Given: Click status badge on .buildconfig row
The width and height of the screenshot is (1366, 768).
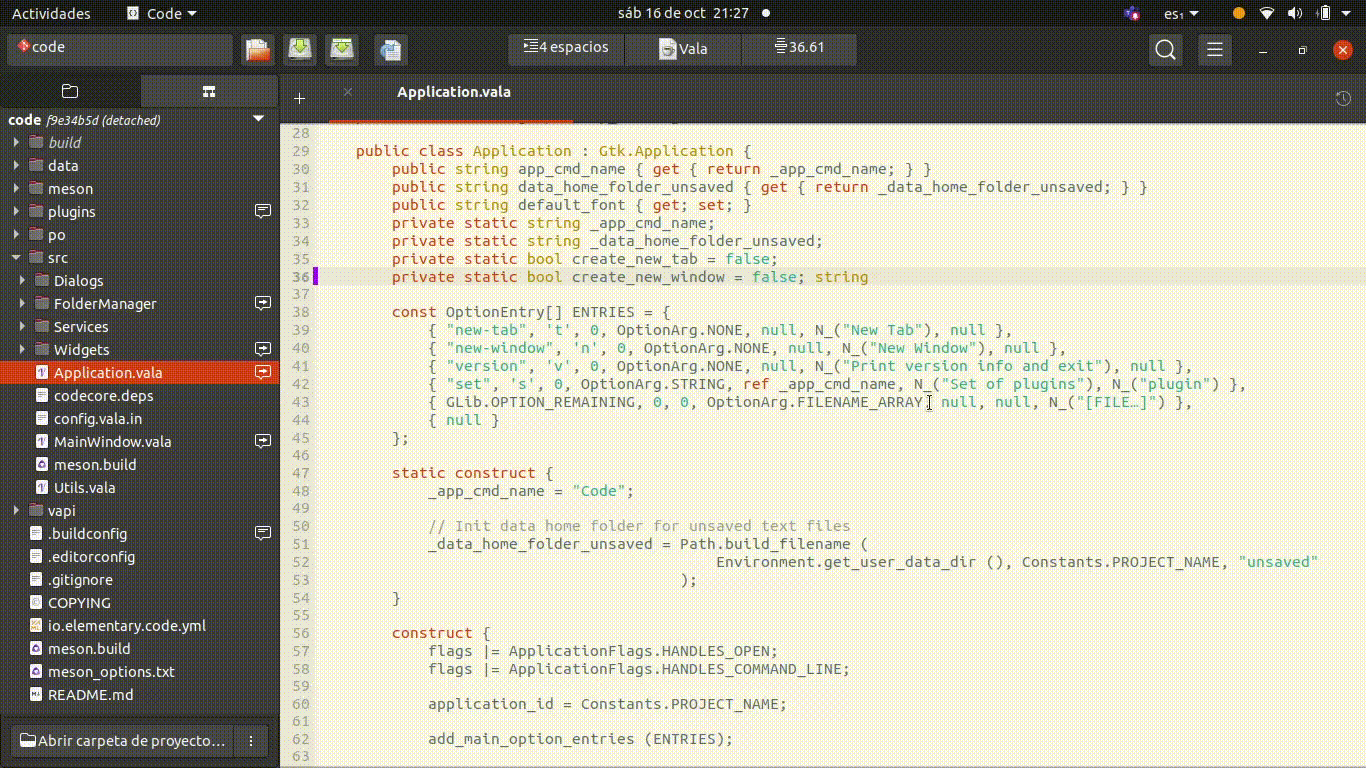Looking at the screenshot, I should pyautogui.click(x=263, y=533).
